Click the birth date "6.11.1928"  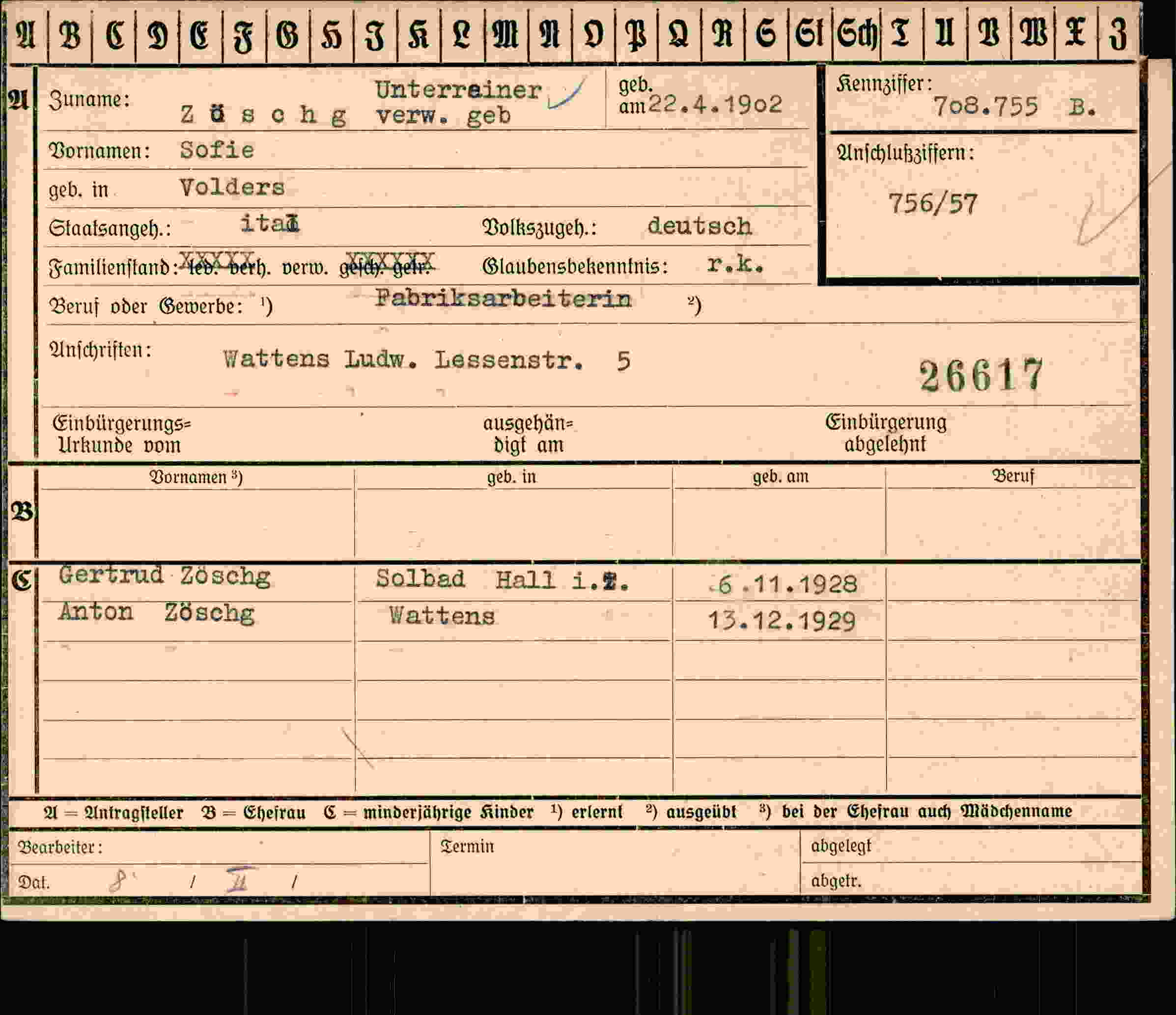pos(784,584)
